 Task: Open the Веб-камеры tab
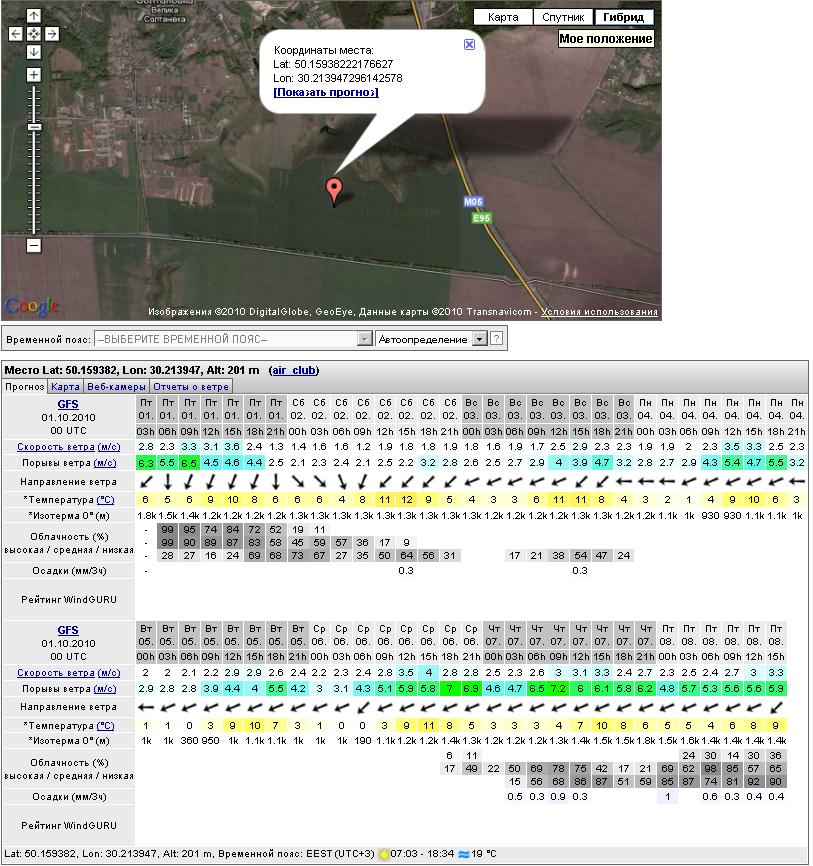coord(116,386)
